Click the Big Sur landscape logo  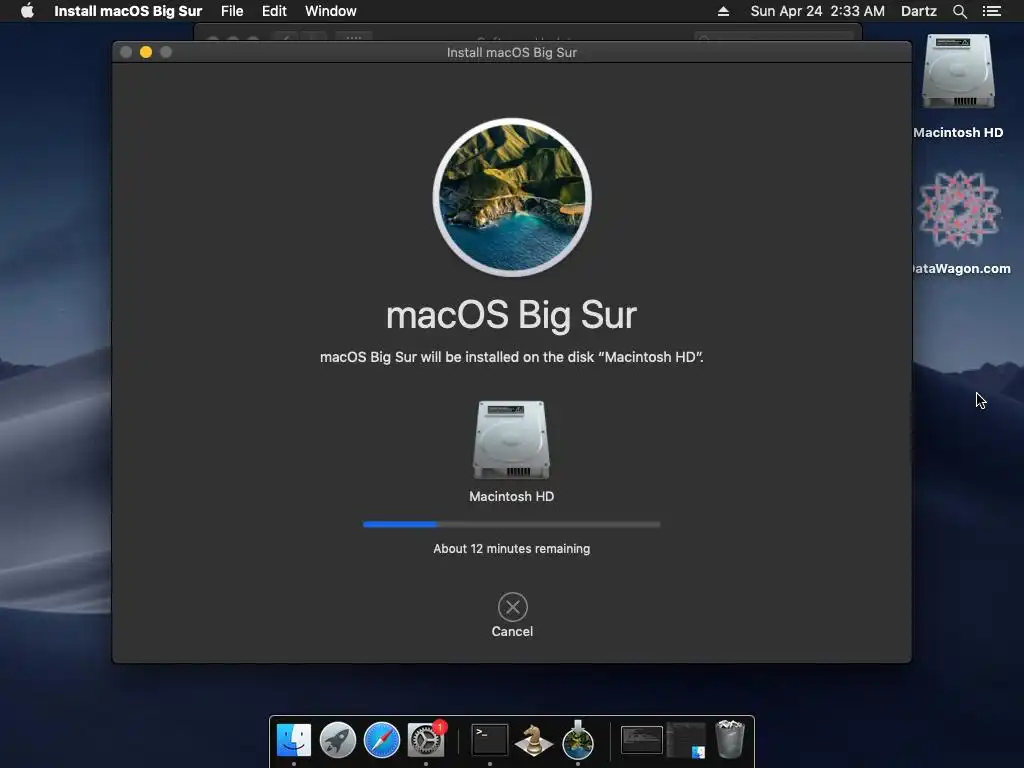point(512,197)
